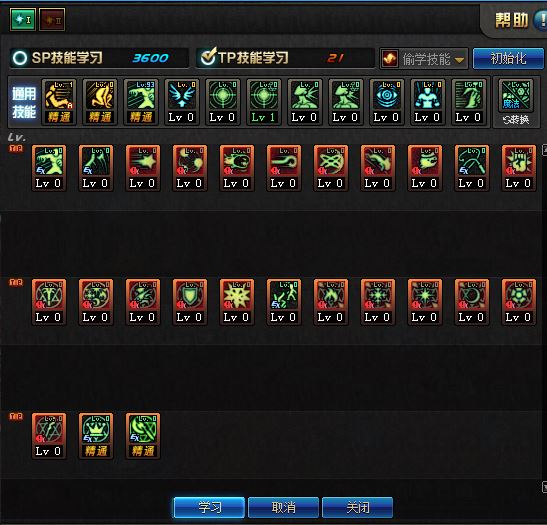Click the crown skill icon in bottom row

coord(96,436)
